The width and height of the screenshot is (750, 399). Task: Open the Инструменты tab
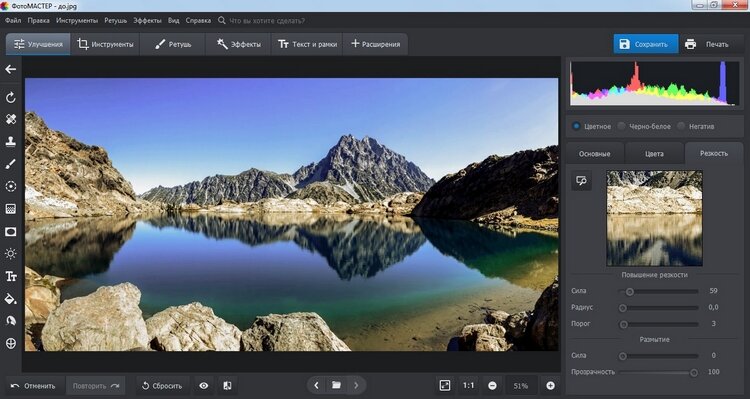click(105, 44)
